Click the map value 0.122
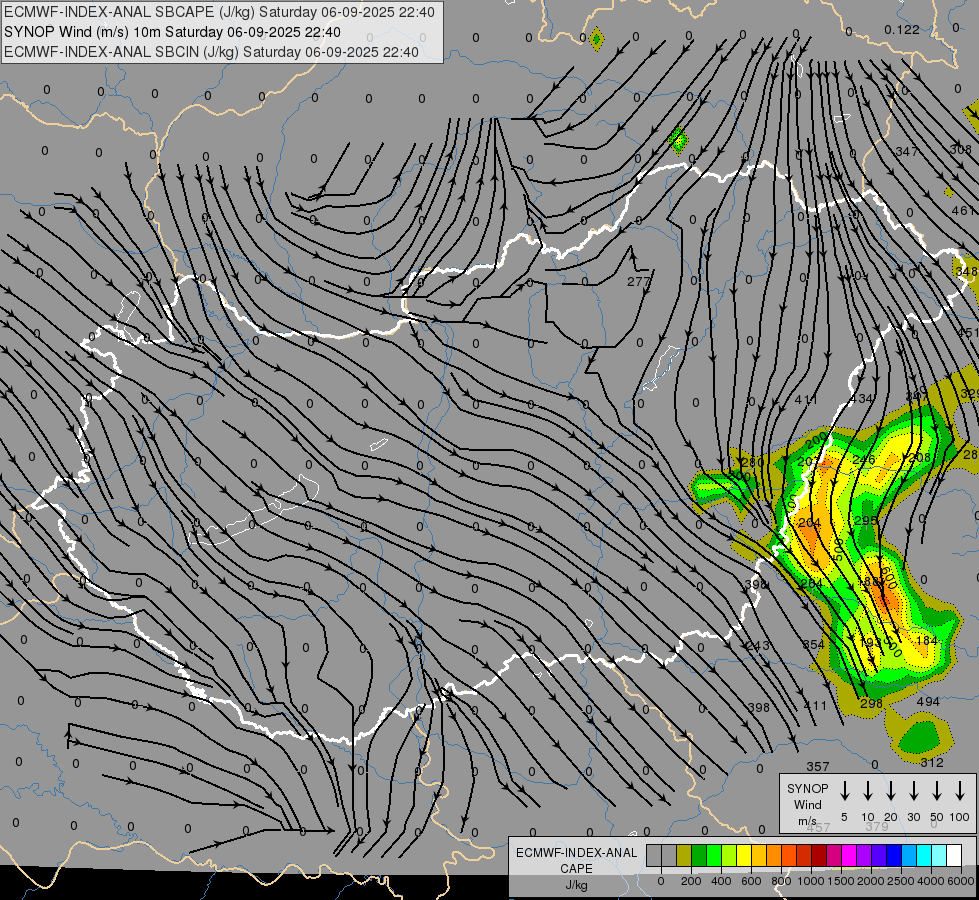Image resolution: width=979 pixels, height=900 pixels. 902,29
